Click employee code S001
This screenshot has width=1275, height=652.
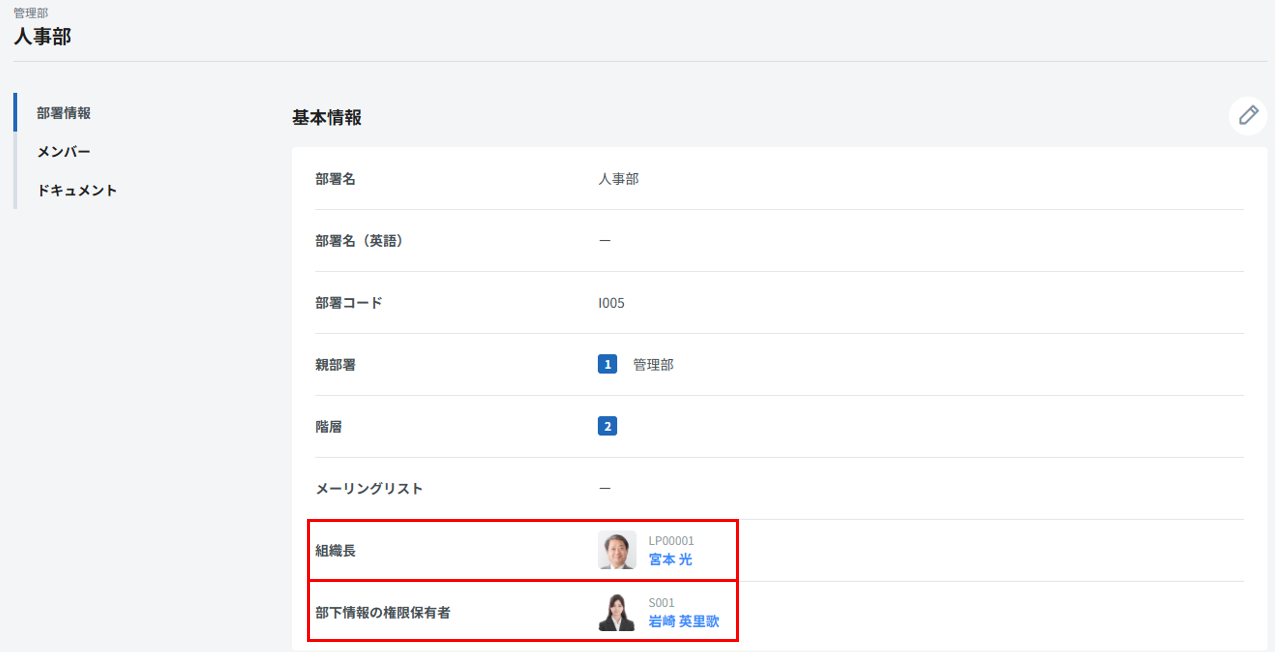[661, 603]
